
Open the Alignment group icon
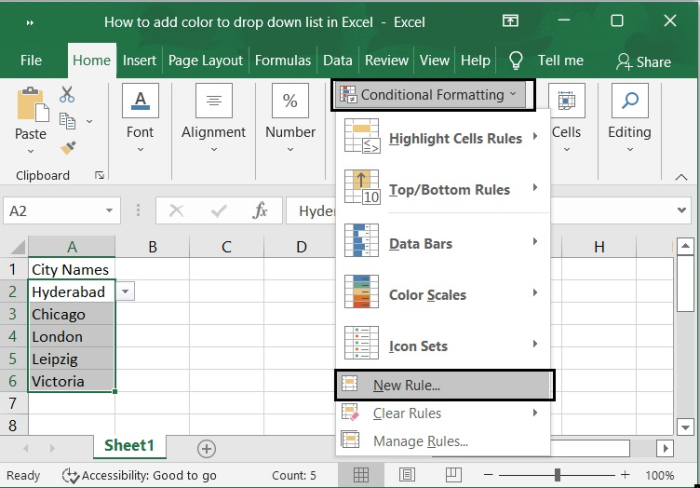[214, 101]
